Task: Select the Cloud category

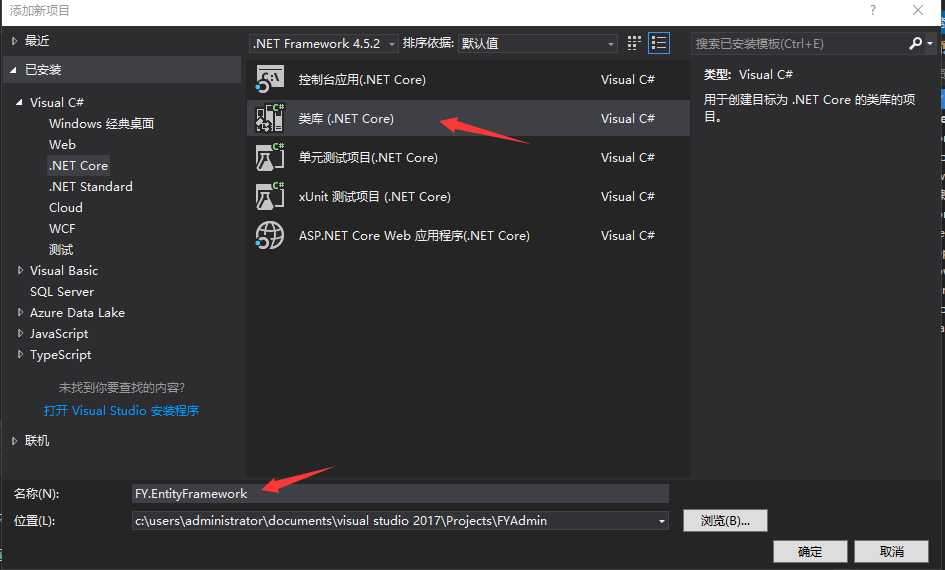Action: point(66,208)
